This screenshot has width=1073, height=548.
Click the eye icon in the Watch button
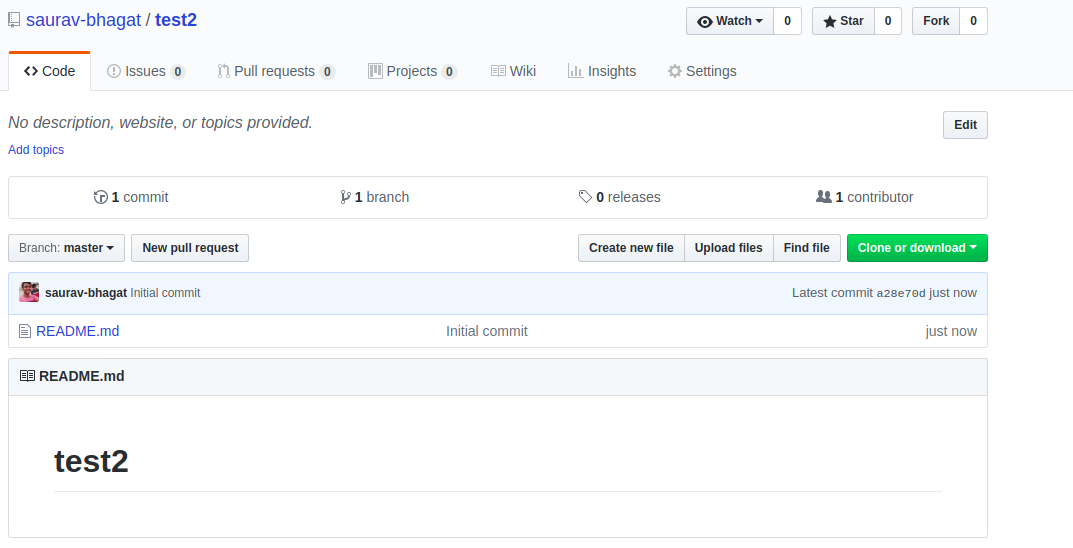pyautogui.click(x=705, y=22)
